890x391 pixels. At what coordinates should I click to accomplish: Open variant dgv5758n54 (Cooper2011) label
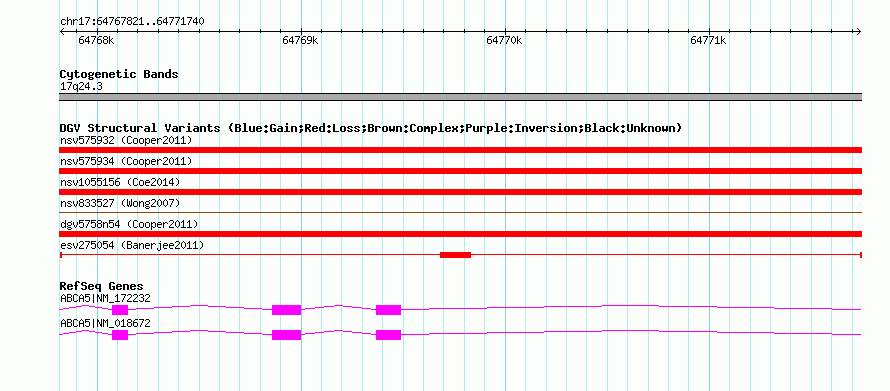click(x=129, y=224)
